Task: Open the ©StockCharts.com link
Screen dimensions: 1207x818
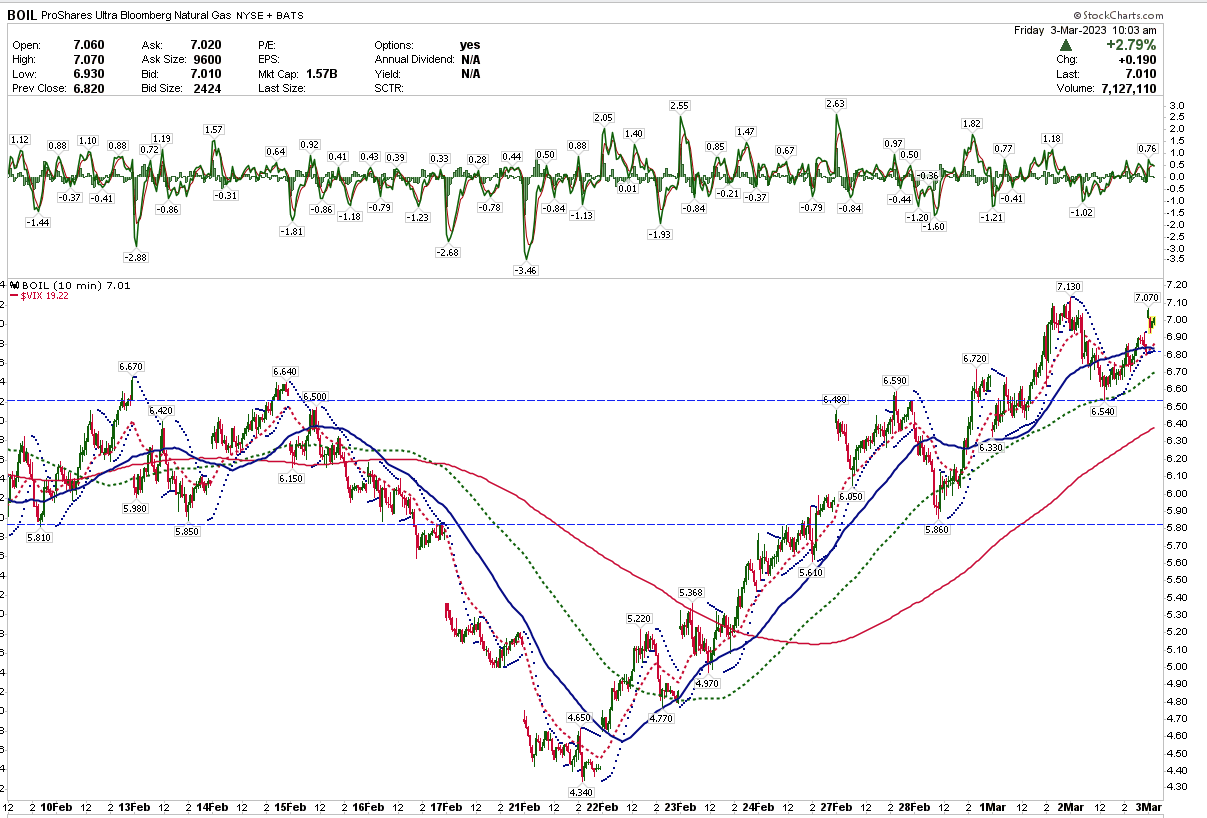Action: pyautogui.click(x=1116, y=16)
